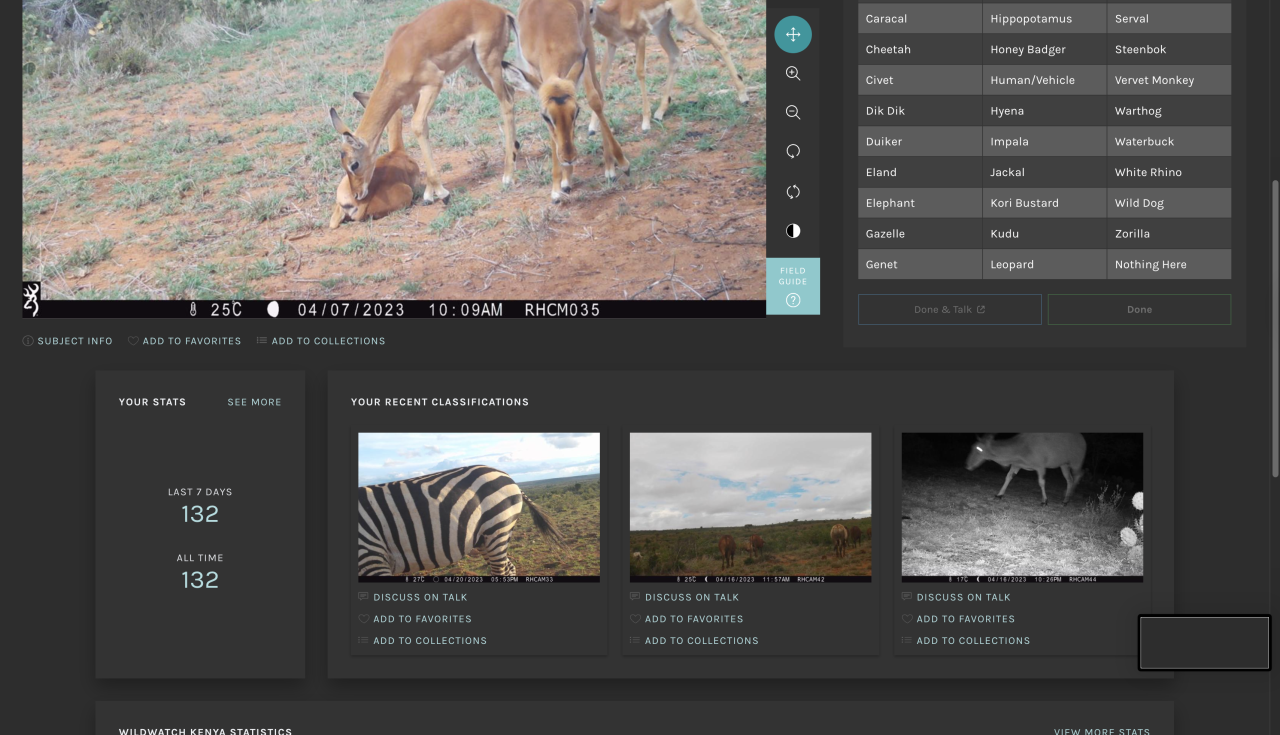The height and width of the screenshot is (735, 1280).
Task: Pick Gazelle in the species list
Action: (919, 234)
